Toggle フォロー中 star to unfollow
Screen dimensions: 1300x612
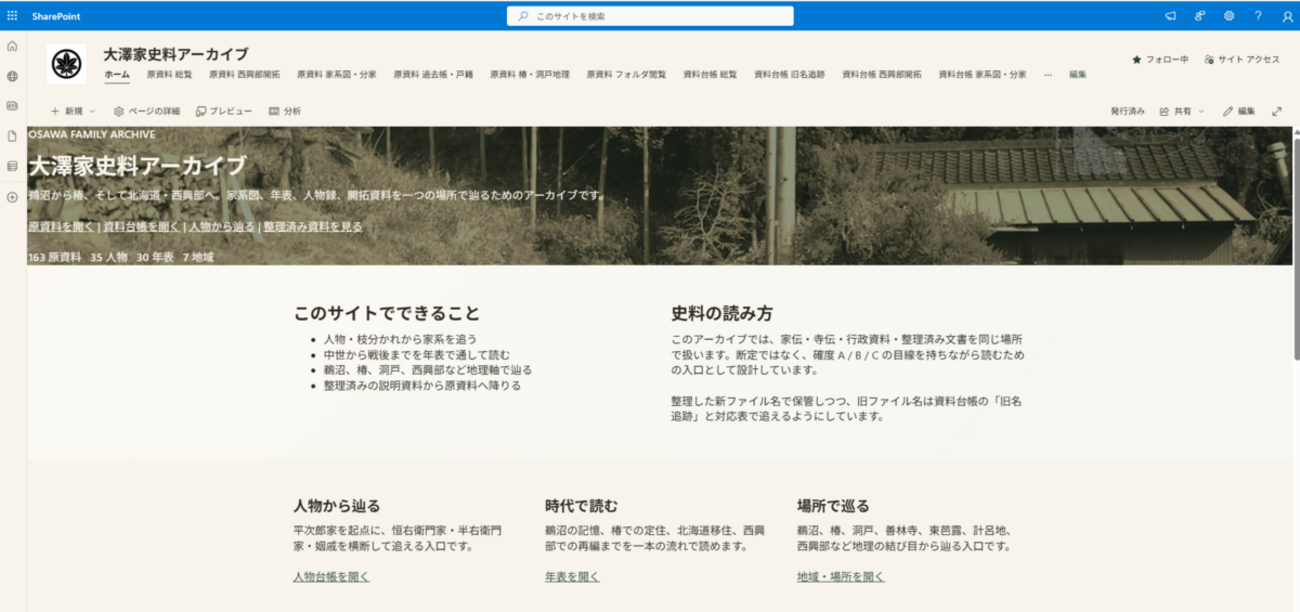[x=1160, y=60]
